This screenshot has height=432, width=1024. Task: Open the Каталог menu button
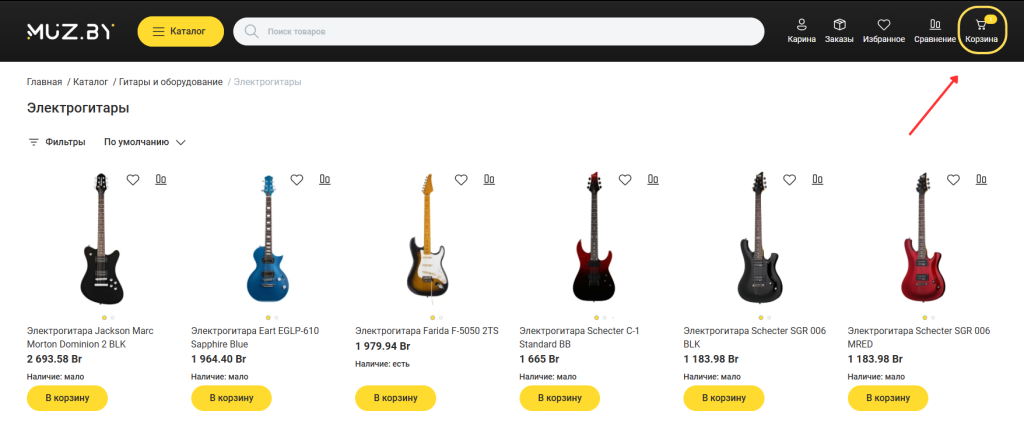point(180,31)
